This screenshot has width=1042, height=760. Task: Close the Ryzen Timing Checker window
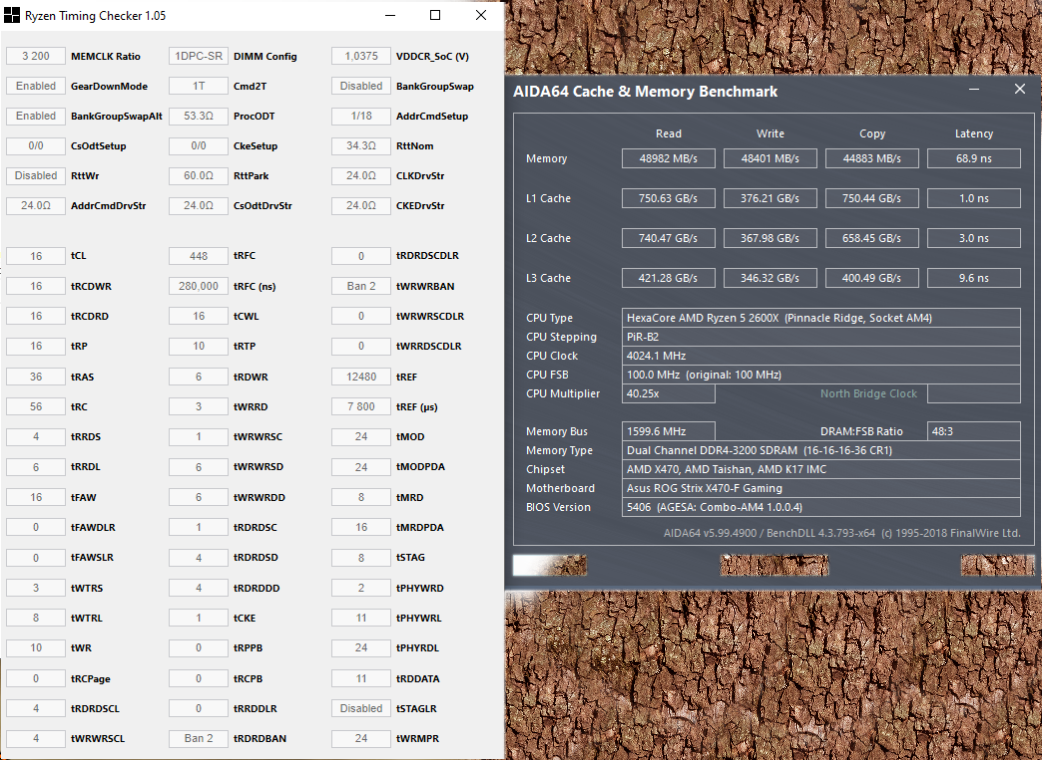pyautogui.click(x=481, y=15)
